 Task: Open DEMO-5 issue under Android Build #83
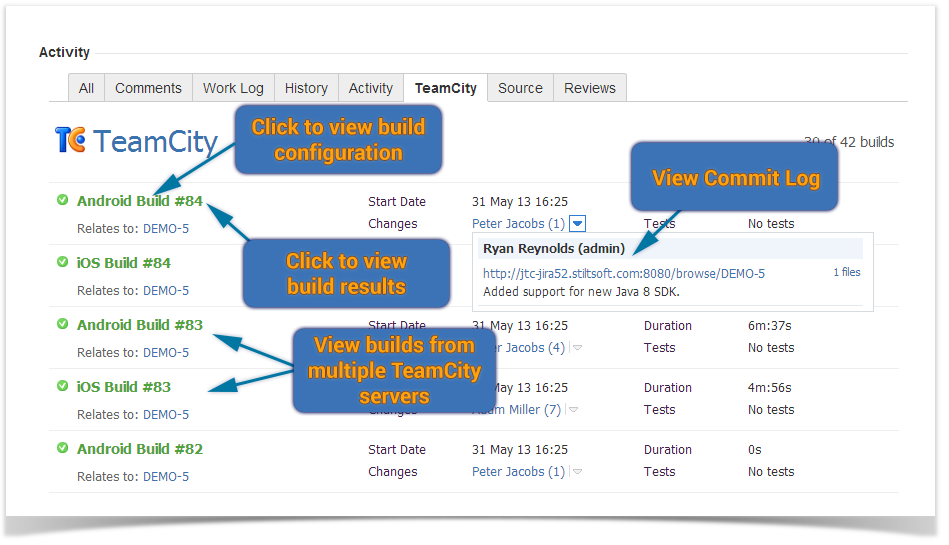point(166,352)
